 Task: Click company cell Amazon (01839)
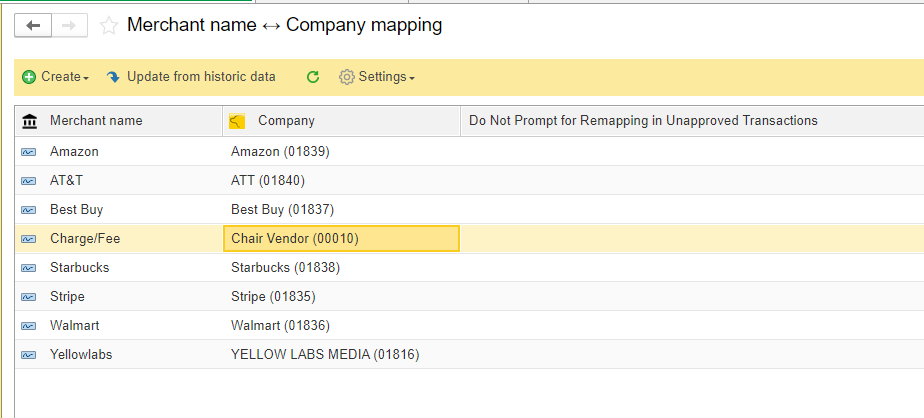tap(341, 152)
